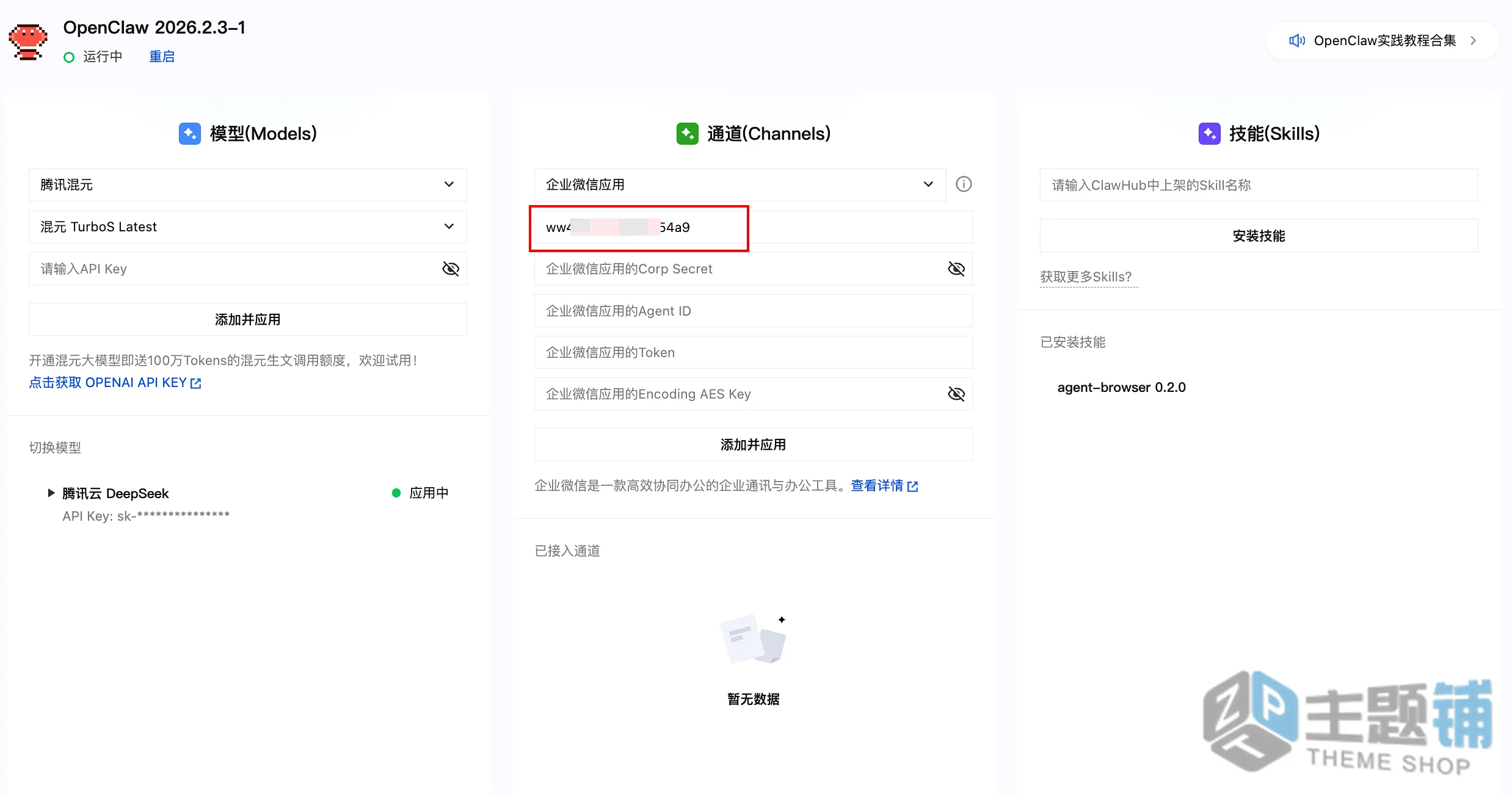Click the info icon beside channel dropdown

pyautogui.click(x=964, y=184)
